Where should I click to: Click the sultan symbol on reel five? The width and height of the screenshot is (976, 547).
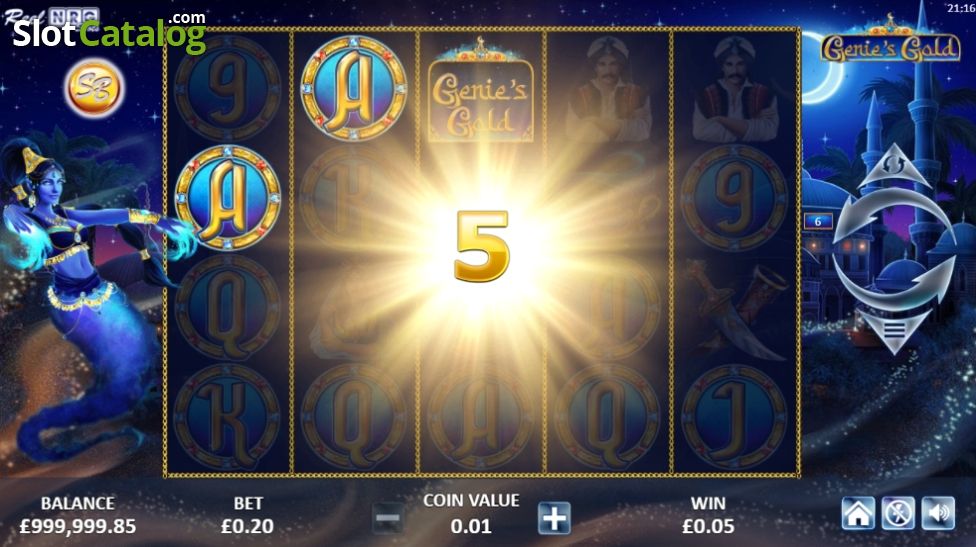tap(734, 89)
